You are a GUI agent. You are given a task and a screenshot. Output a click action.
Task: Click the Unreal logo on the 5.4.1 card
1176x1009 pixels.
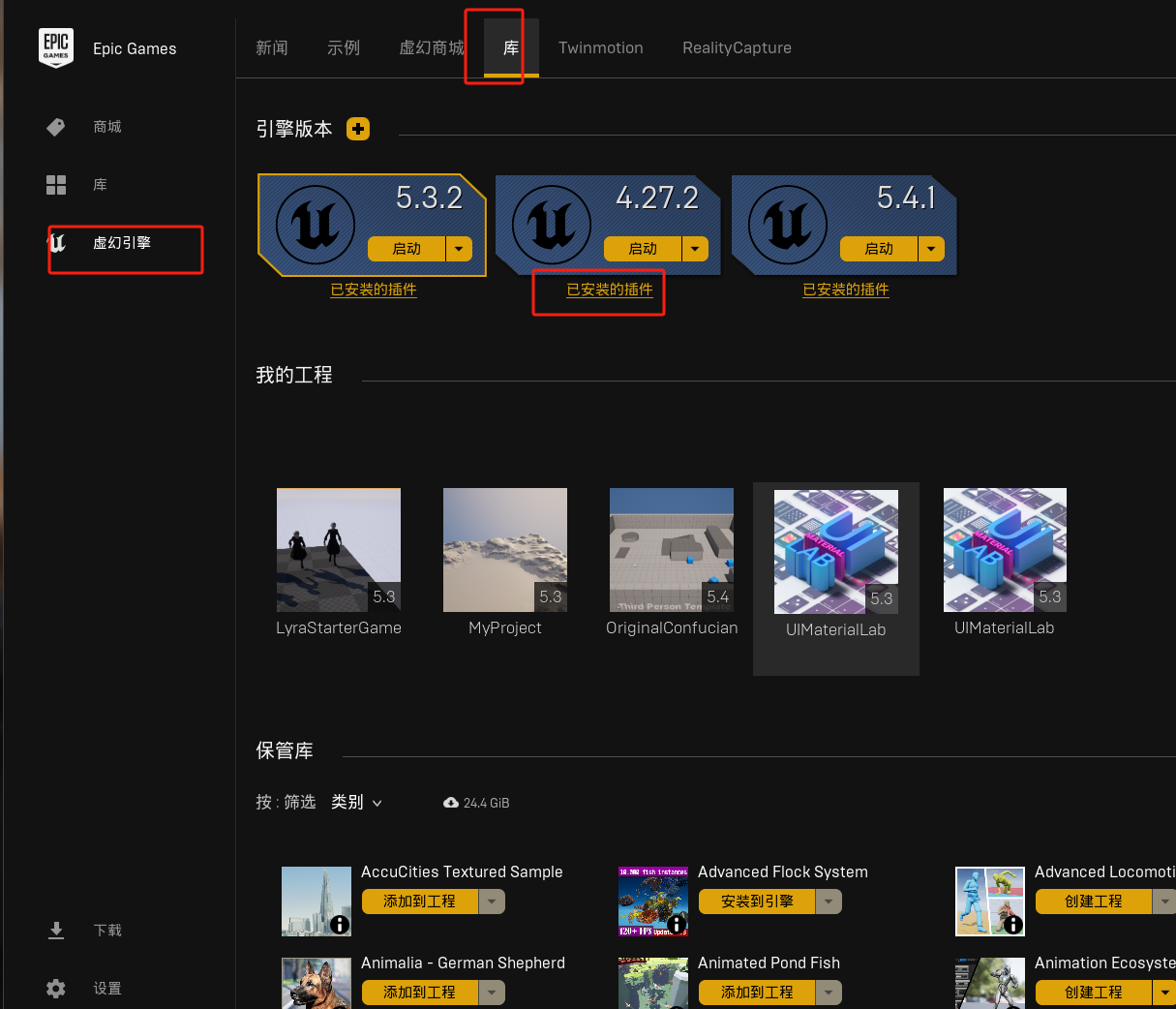[788, 225]
